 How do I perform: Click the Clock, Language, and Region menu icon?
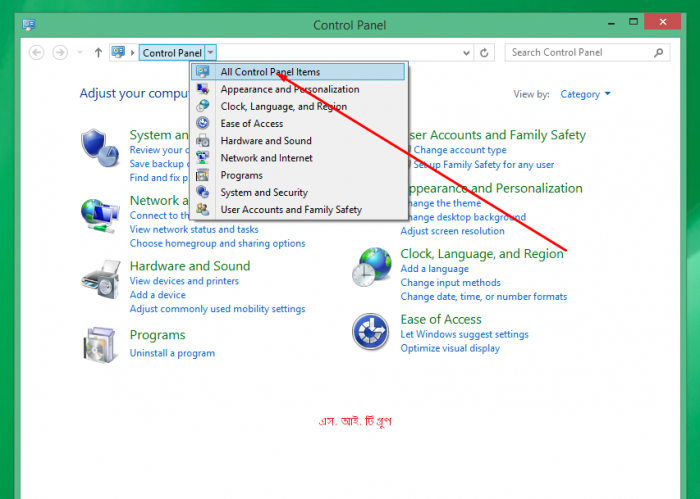click(203, 106)
